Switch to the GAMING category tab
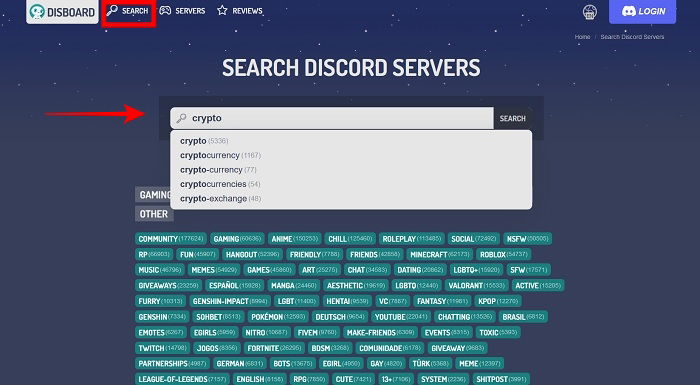Viewport: 700px width, 385px height. [153, 195]
